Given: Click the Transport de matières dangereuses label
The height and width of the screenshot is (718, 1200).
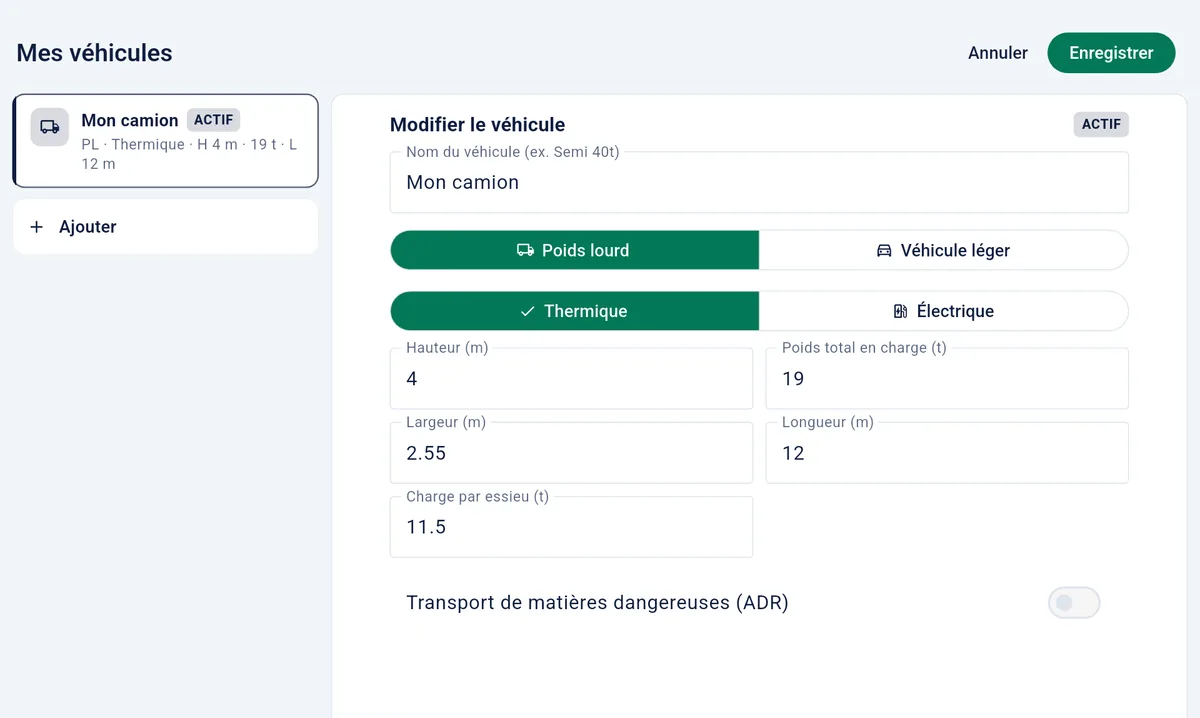Looking at the screenshot, I should tap(597, 603).
